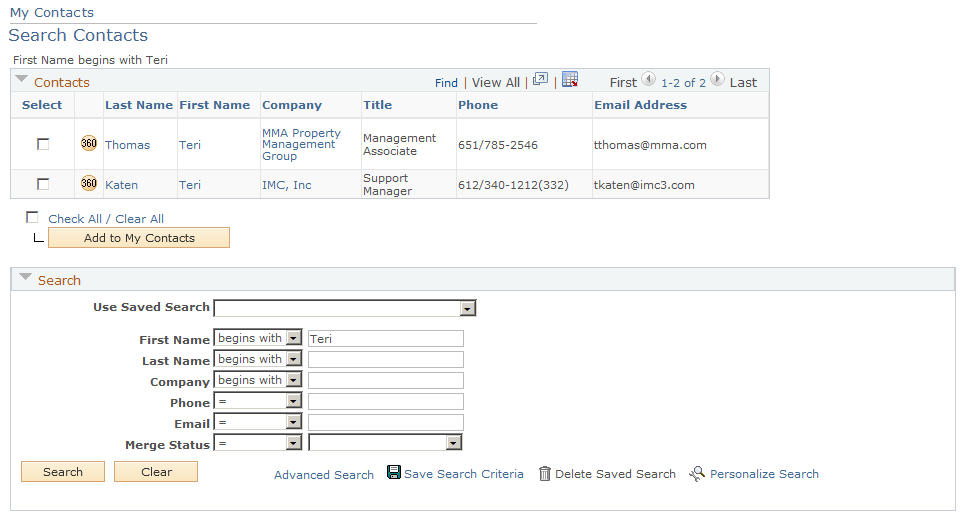Open 360 view icon for Thomas
The image size is (963, 518).
89,144
